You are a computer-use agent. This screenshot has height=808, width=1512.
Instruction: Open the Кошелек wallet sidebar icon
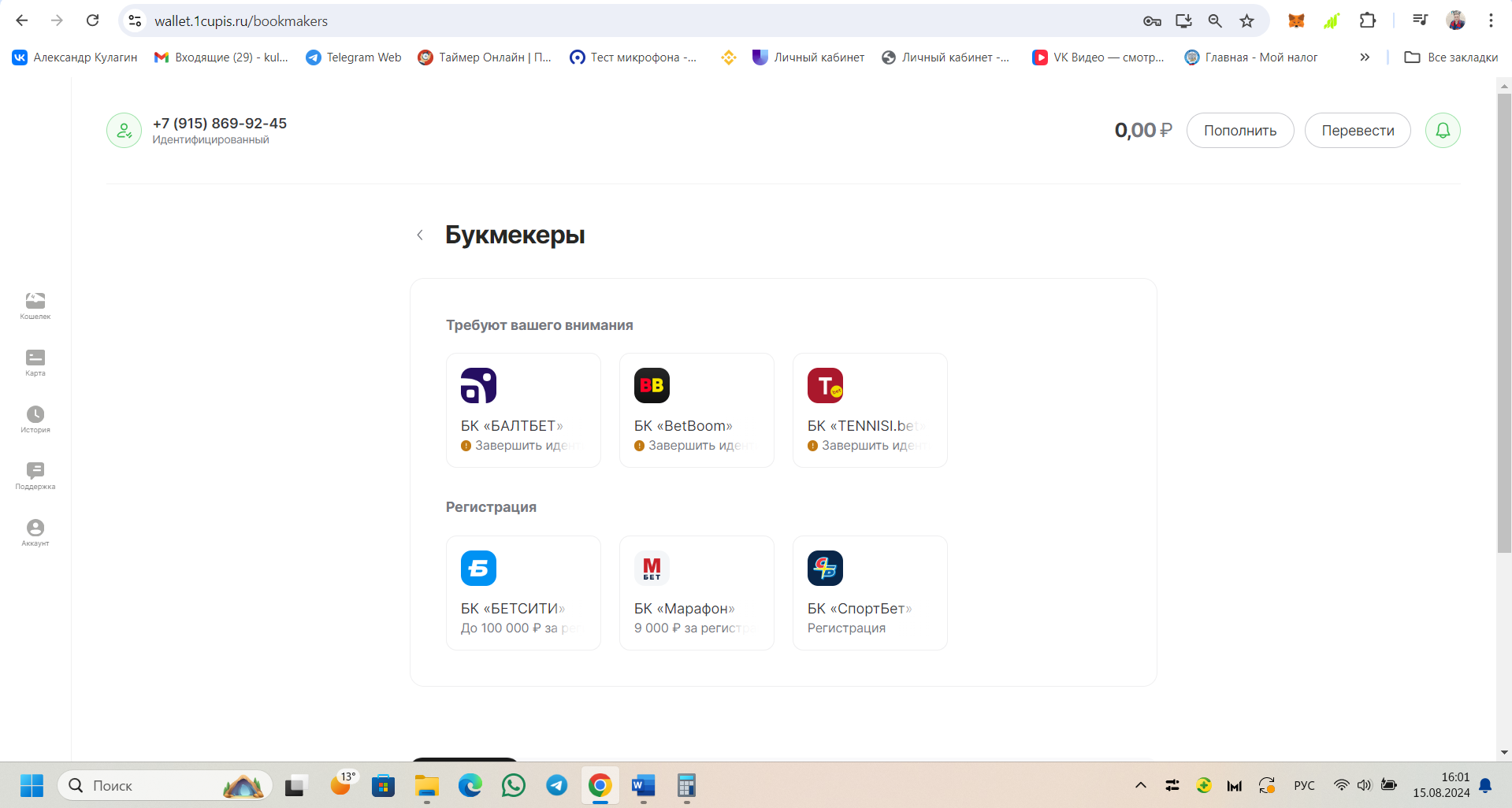click(35, 305)
